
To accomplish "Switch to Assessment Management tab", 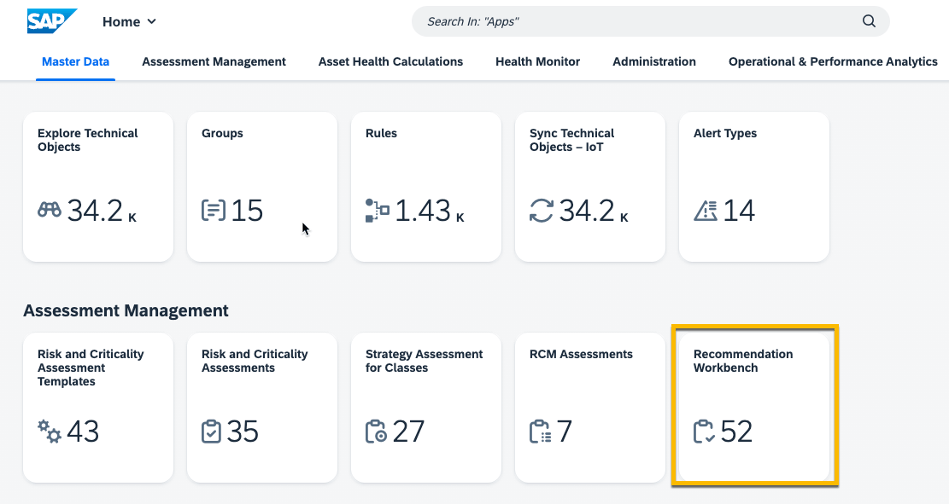I will click(x=214, y=62).
